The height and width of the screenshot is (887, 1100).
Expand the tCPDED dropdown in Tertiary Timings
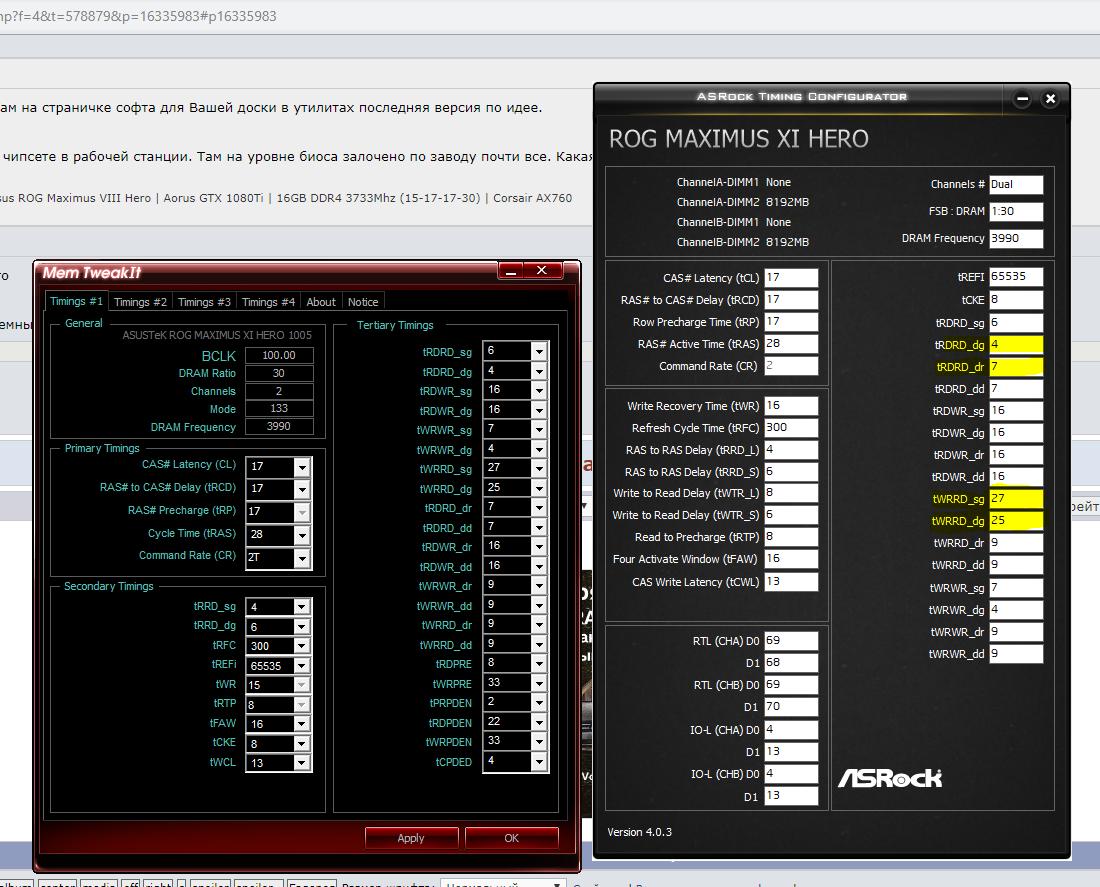(539, 761)
